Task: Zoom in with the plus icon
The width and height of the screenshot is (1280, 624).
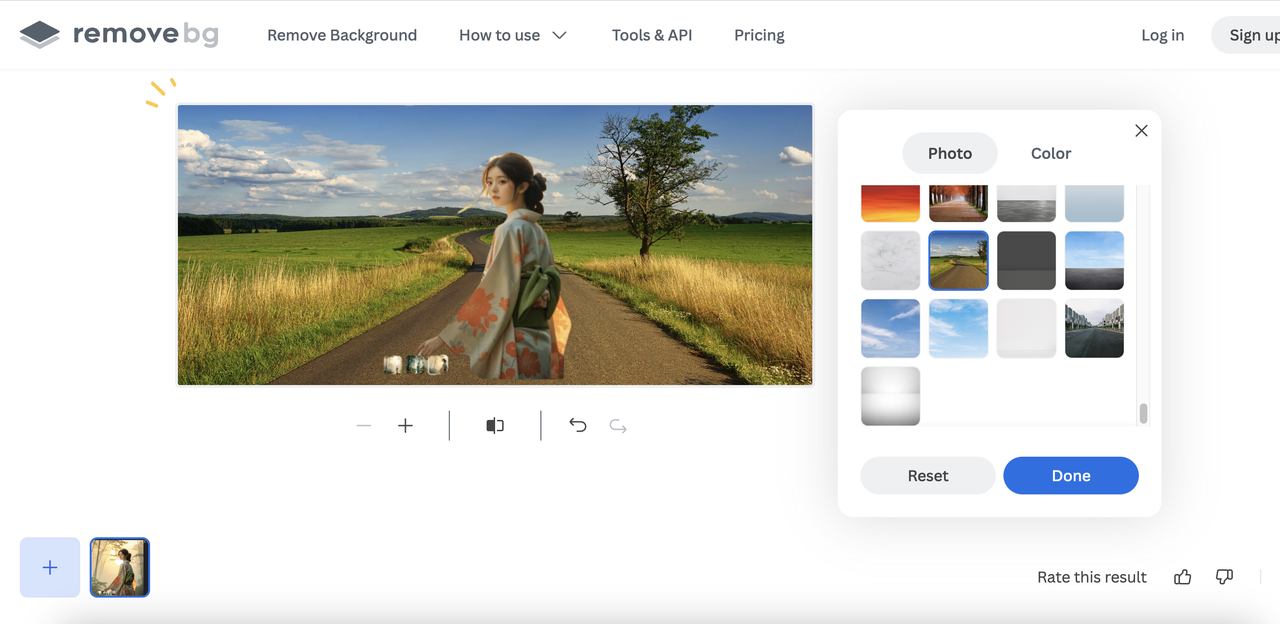Action: pyautogui.click(x=405, y=426)
